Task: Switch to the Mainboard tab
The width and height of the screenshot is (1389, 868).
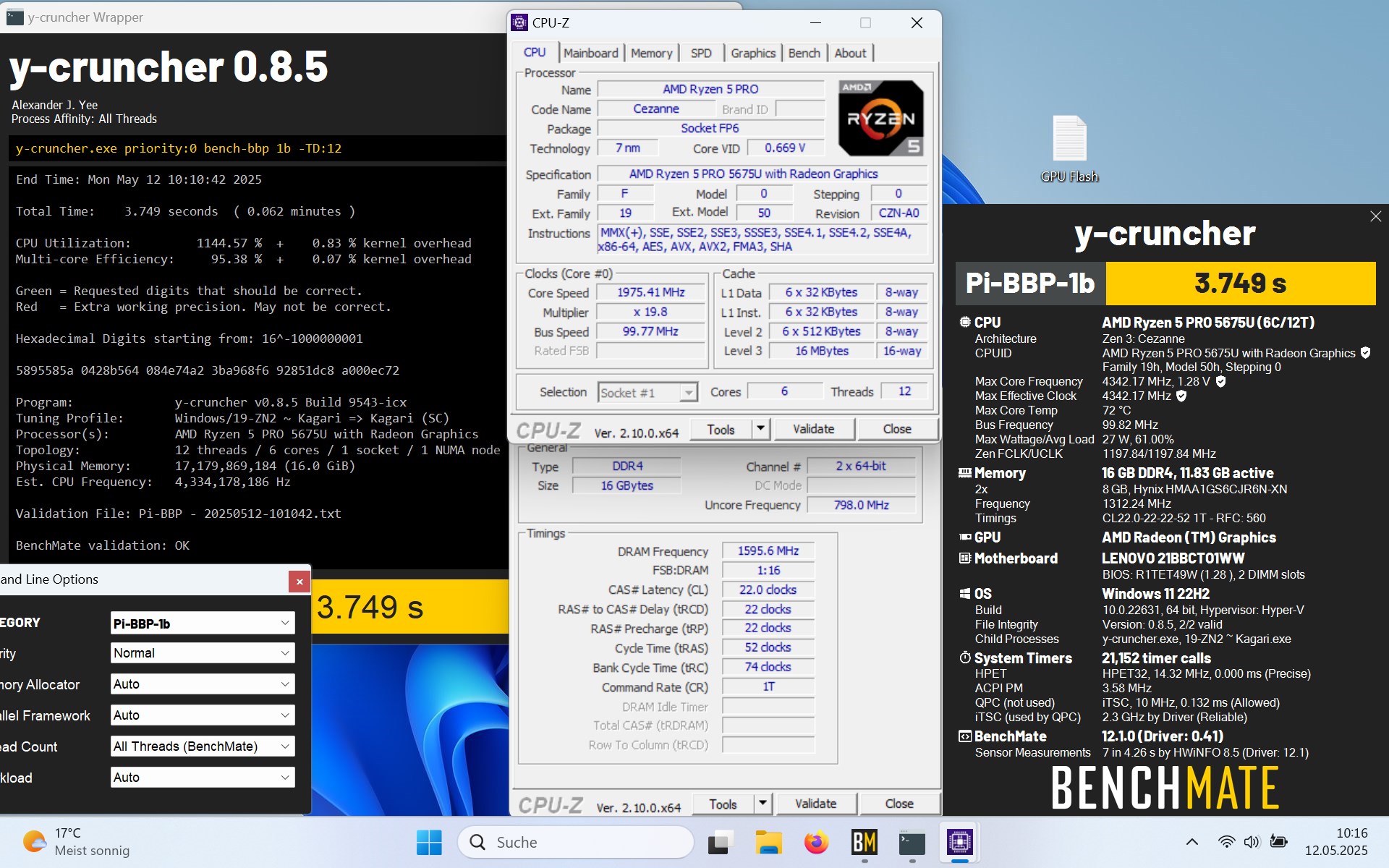Action: point(591,53)
